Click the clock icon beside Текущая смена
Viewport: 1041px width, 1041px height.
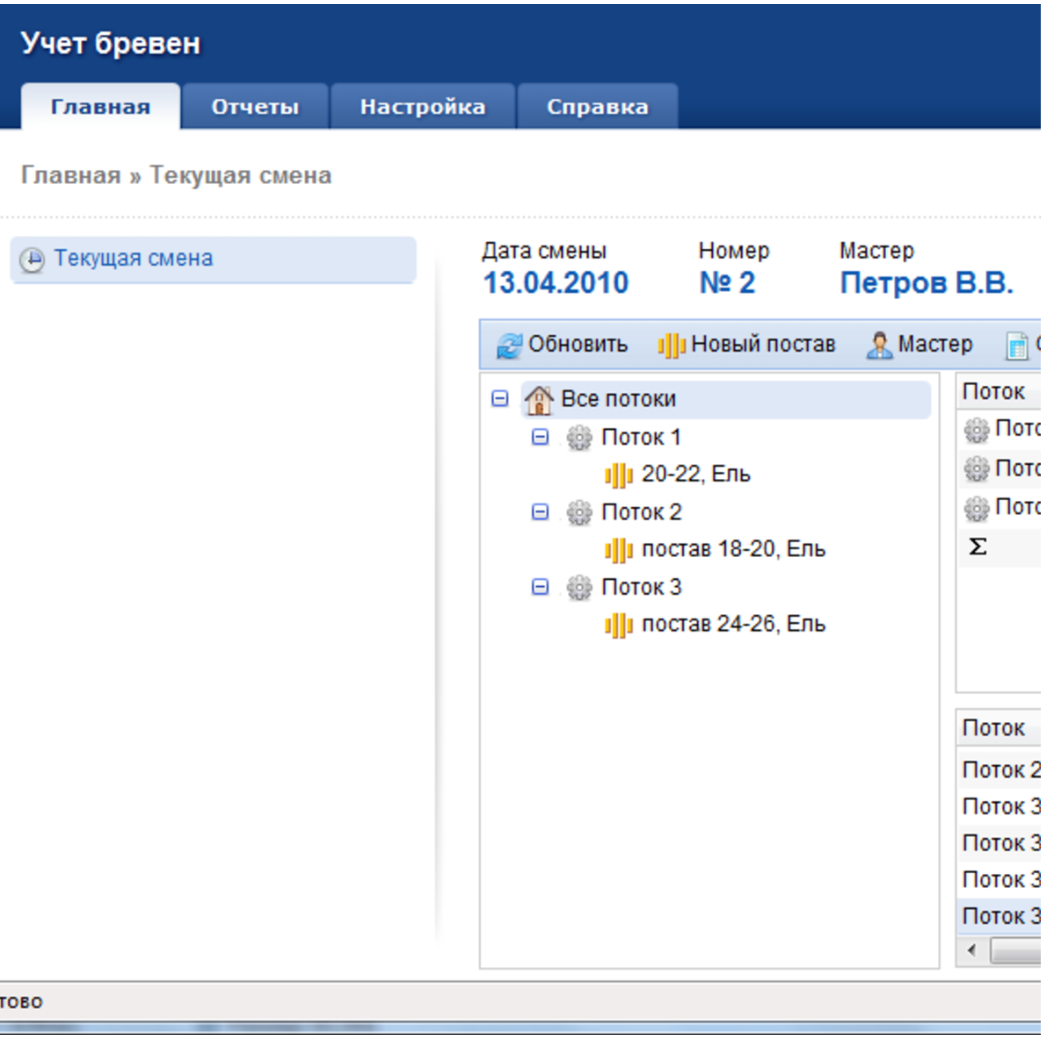coord(33,260)
